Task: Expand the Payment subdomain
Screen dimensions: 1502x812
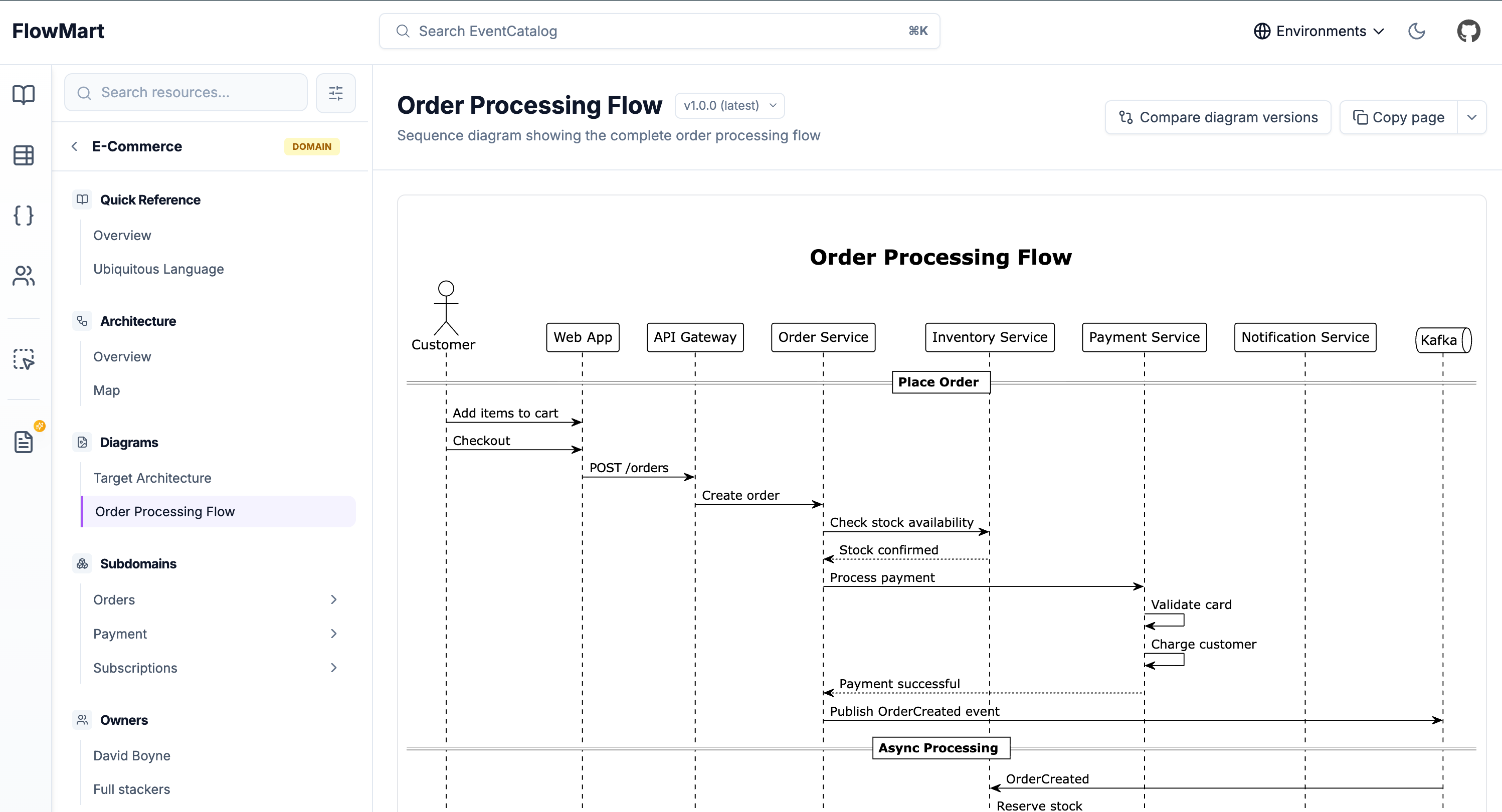Action: [333, 634]
